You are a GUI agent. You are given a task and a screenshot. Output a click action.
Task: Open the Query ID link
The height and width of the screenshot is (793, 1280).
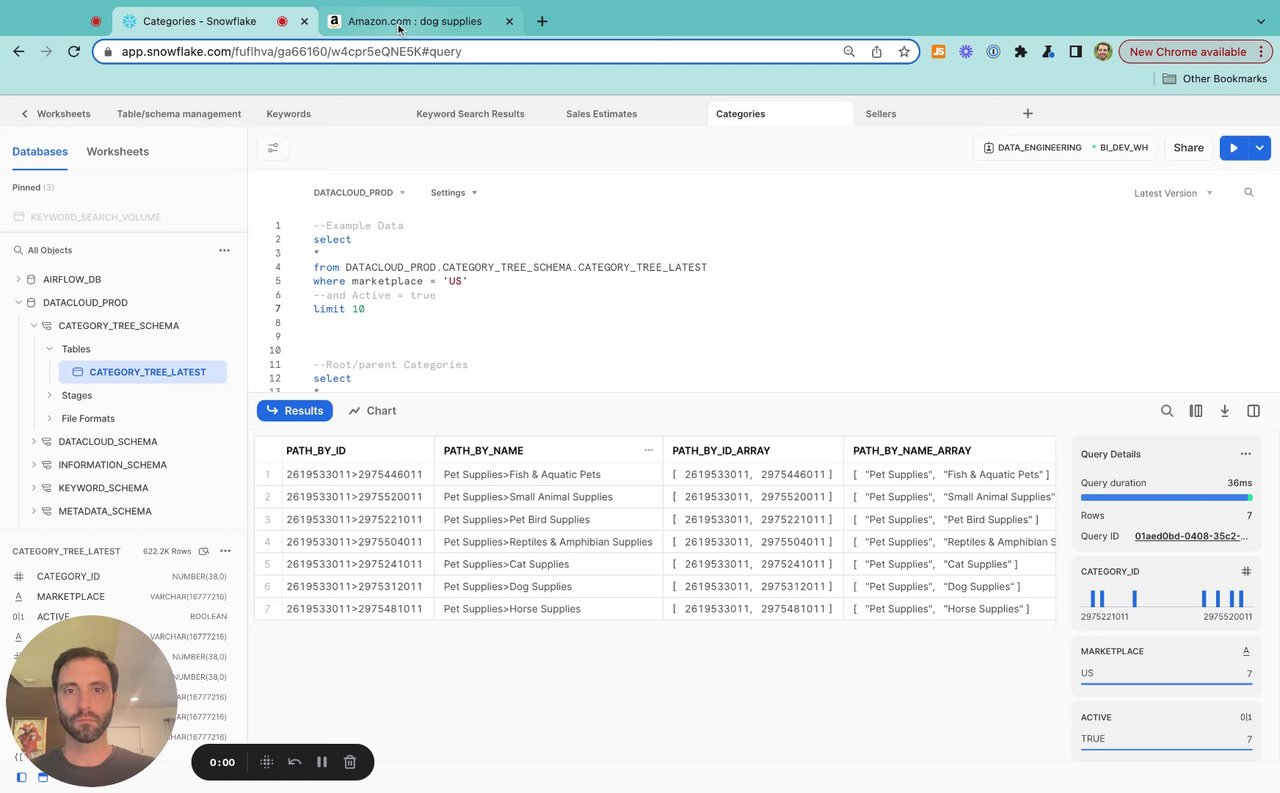[1191, 536]
